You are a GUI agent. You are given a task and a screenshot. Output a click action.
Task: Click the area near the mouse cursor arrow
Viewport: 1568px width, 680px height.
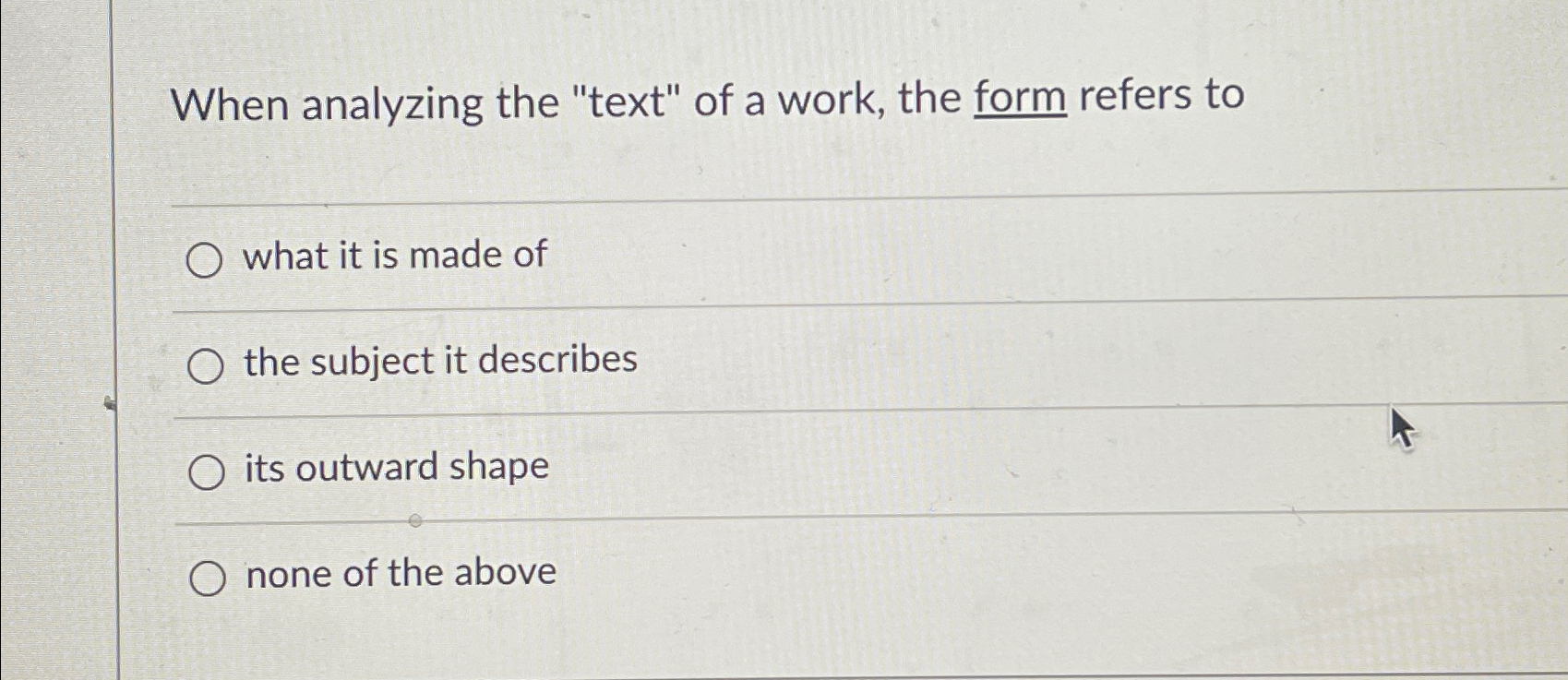(x=1403, y=429)
